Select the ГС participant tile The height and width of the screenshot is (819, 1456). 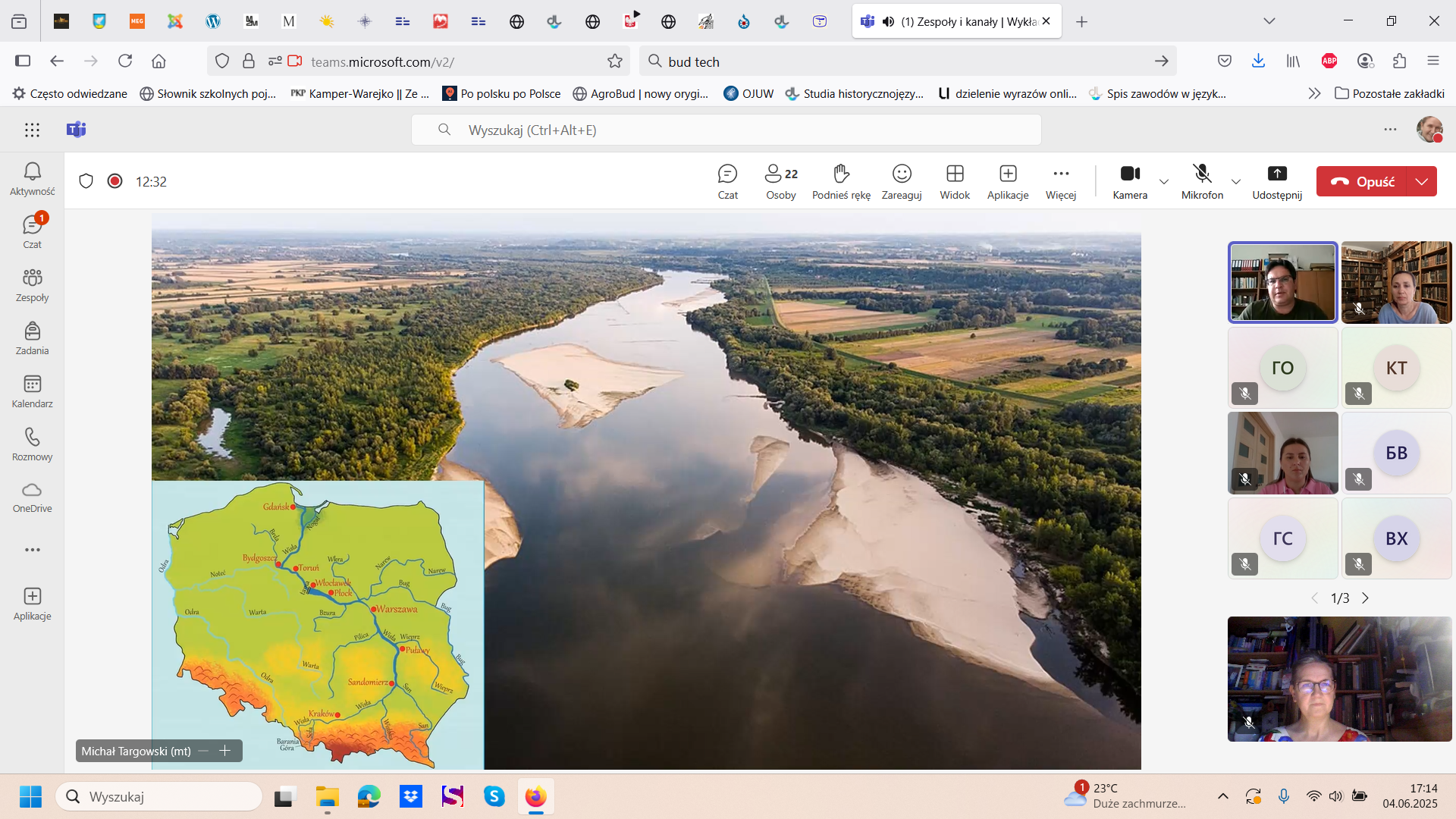1283,538
